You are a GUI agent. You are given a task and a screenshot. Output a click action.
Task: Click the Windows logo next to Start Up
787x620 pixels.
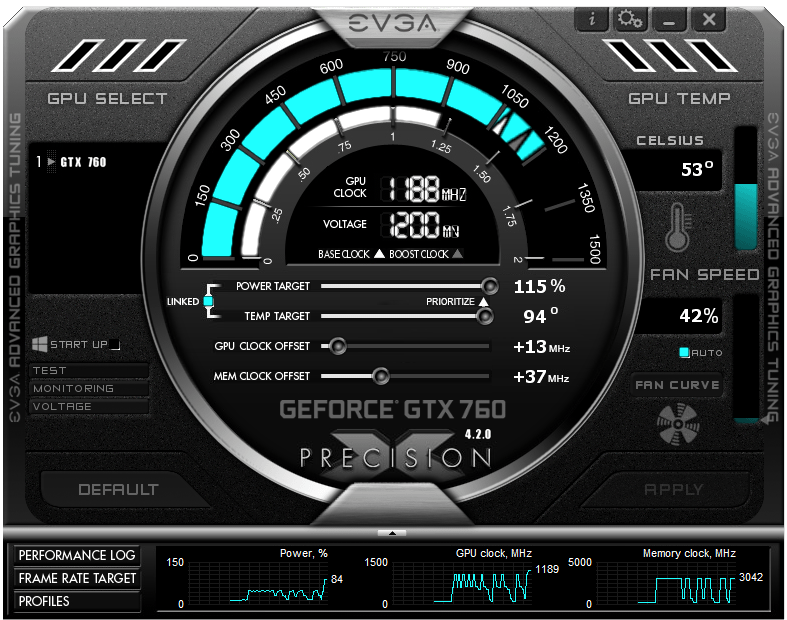pyautogui.click(x=40, y=344)
